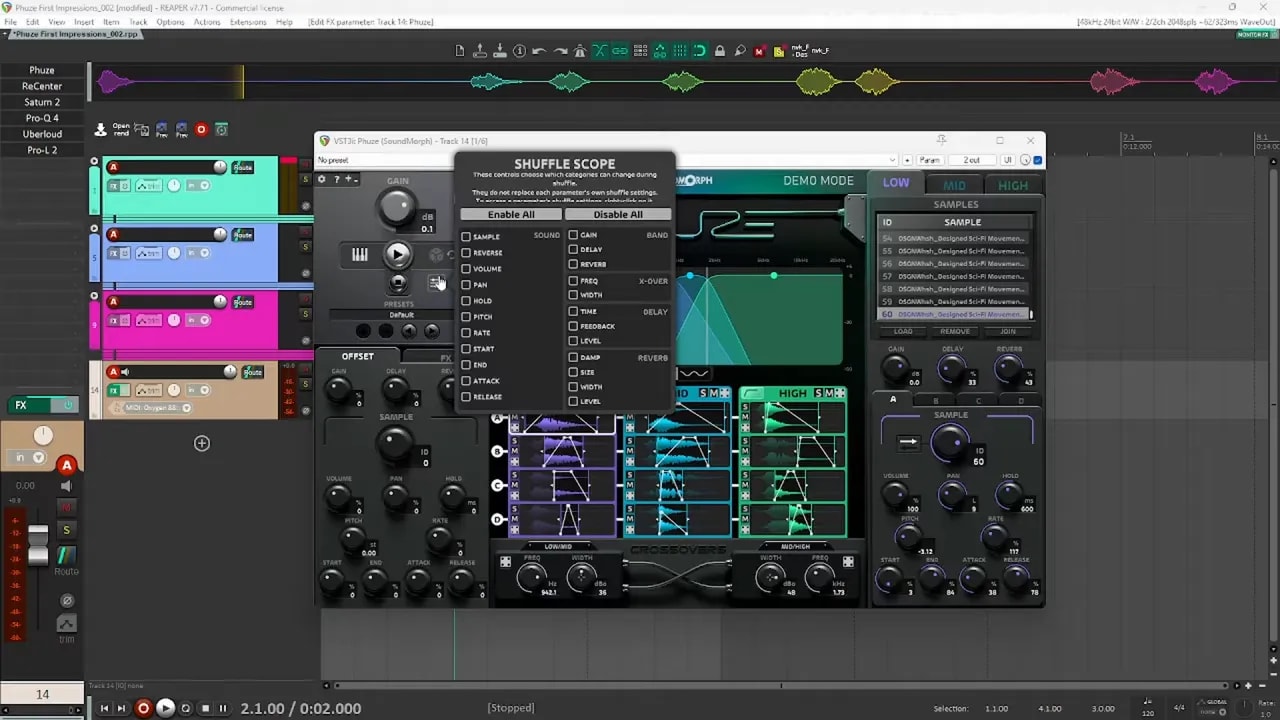Click the red toolbar record icon
This screenshot has height=720, width=1280.
[201, 129]
